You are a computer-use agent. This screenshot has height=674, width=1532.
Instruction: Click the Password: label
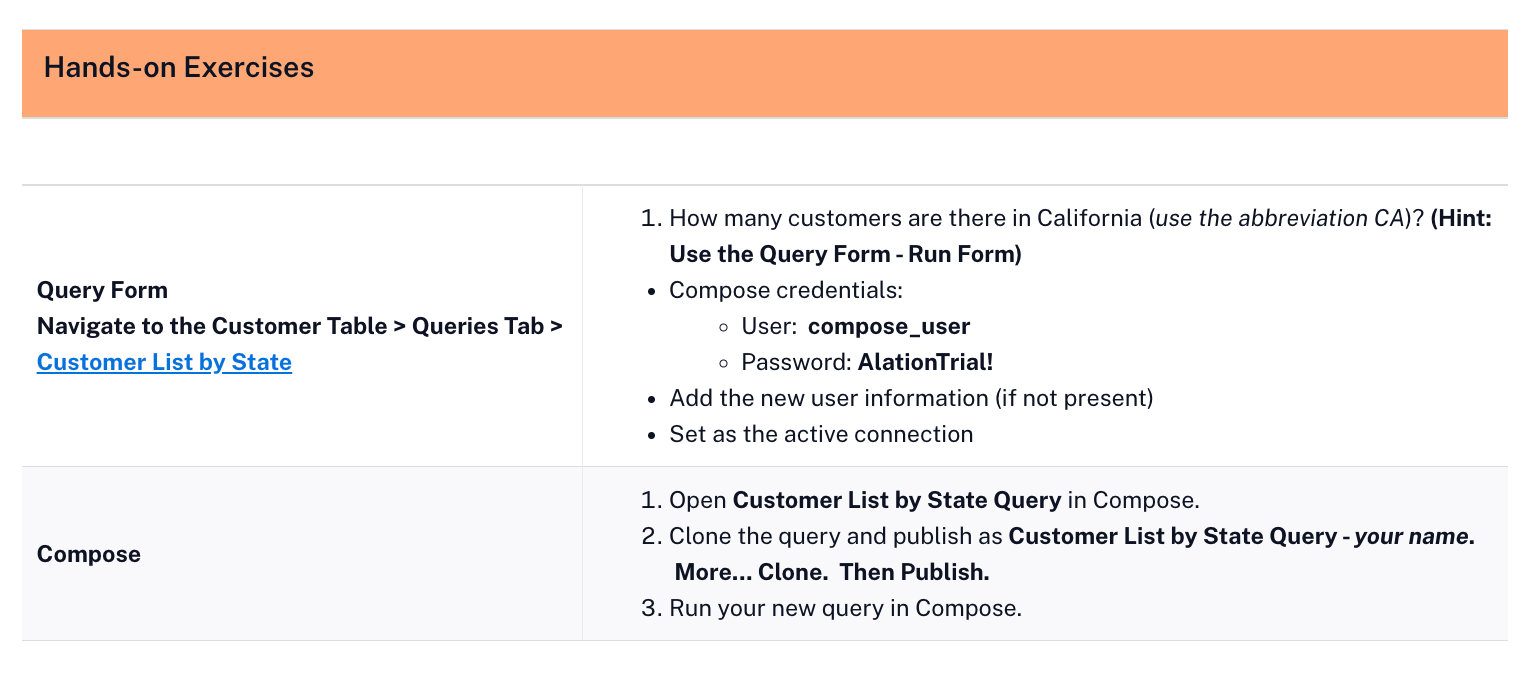(x=796, y=362)
